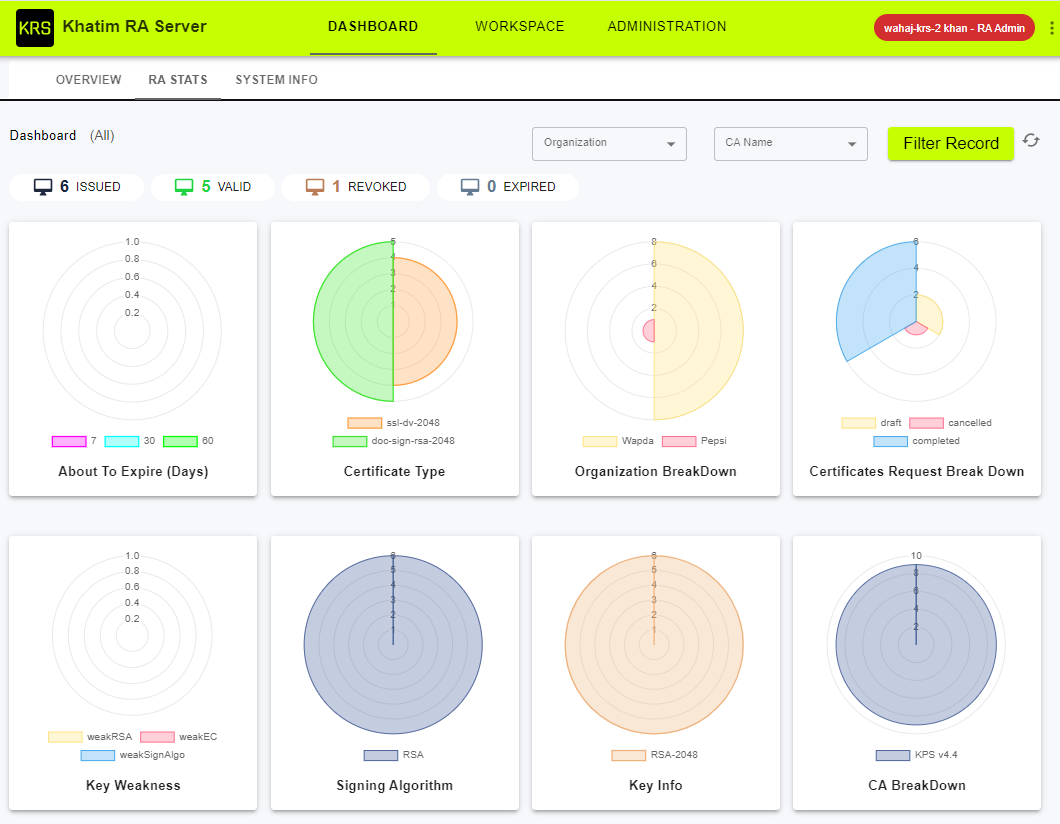Click the 6 Issued stat chip
This screenshot has width=1060, height=824.
pyautogui.click(x=76, y=187)
